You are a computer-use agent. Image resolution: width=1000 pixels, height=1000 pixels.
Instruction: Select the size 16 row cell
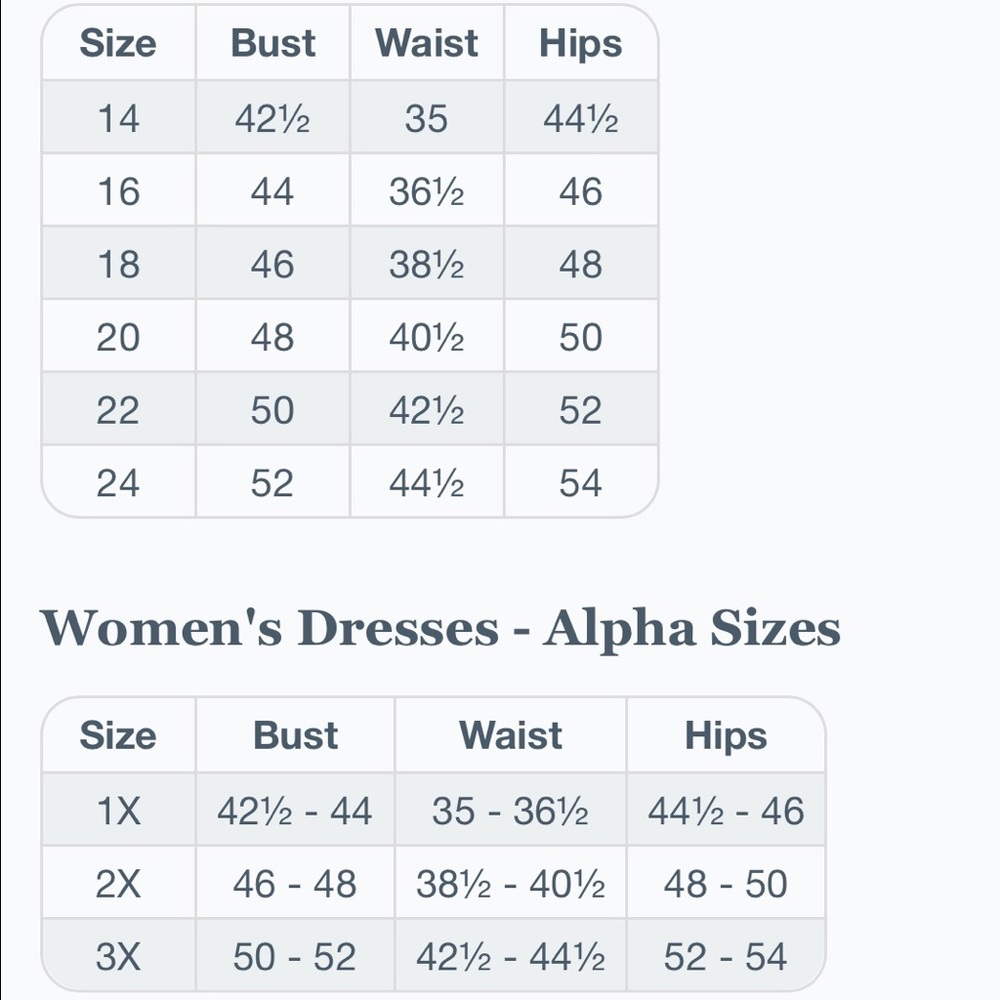[x=119, y=190]
